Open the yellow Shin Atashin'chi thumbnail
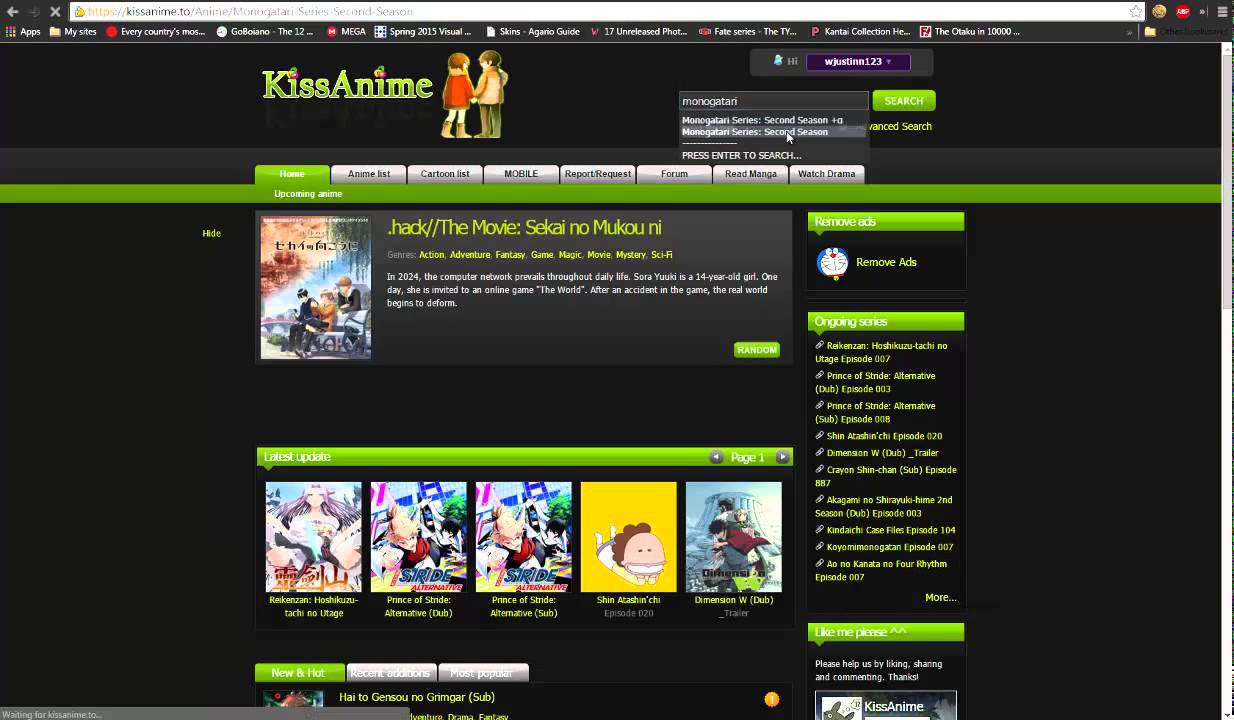This screenshot has width=1234, height=720. click(628, 537)
